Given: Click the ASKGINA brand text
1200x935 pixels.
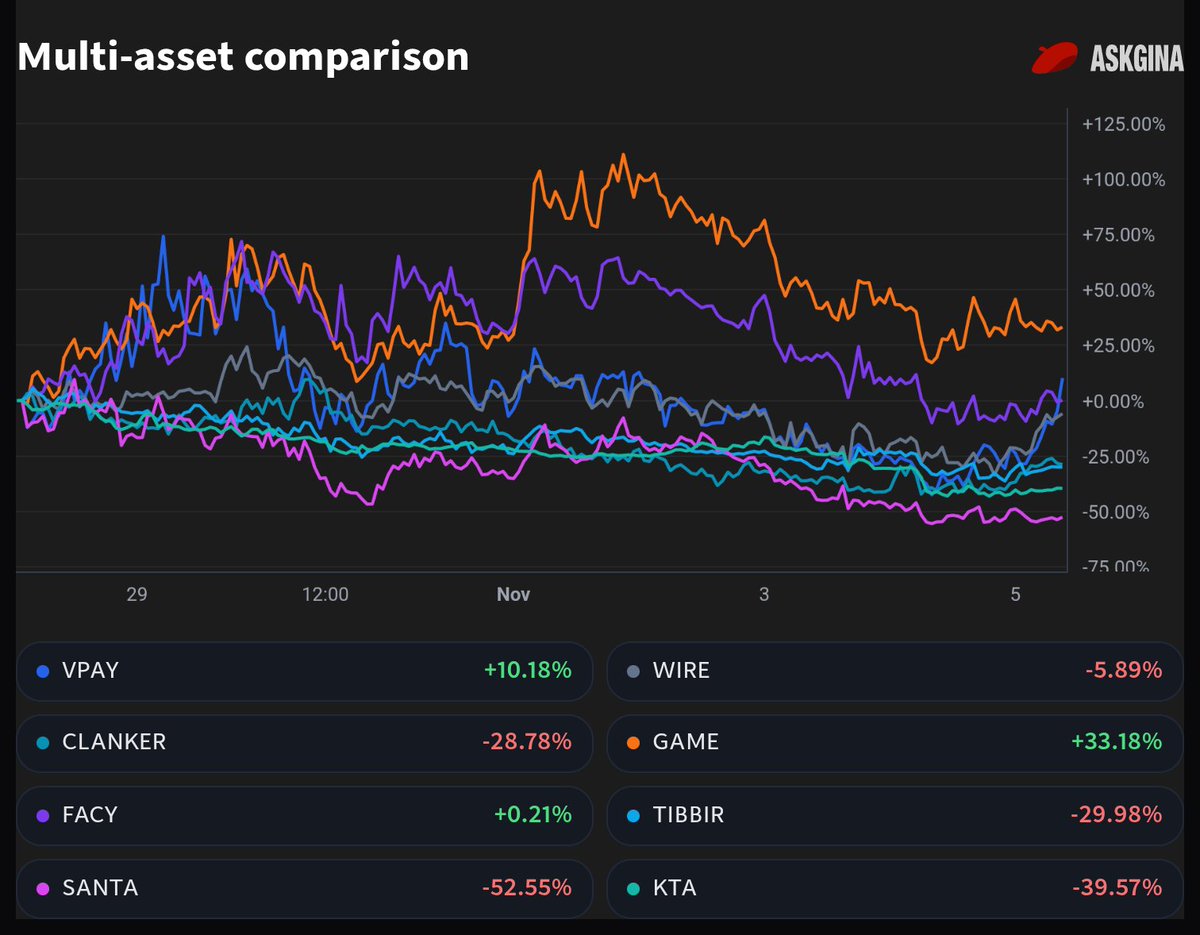Looking at the screenshot, I should 1136,60.
